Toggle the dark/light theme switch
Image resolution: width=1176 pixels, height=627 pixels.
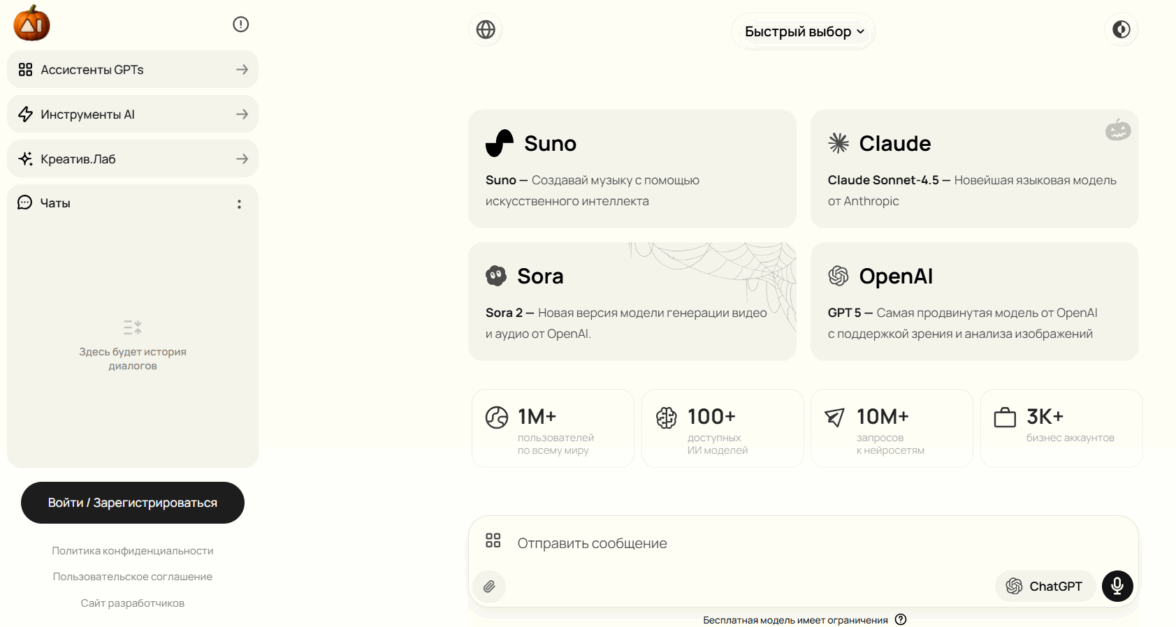pos(1121,30)
